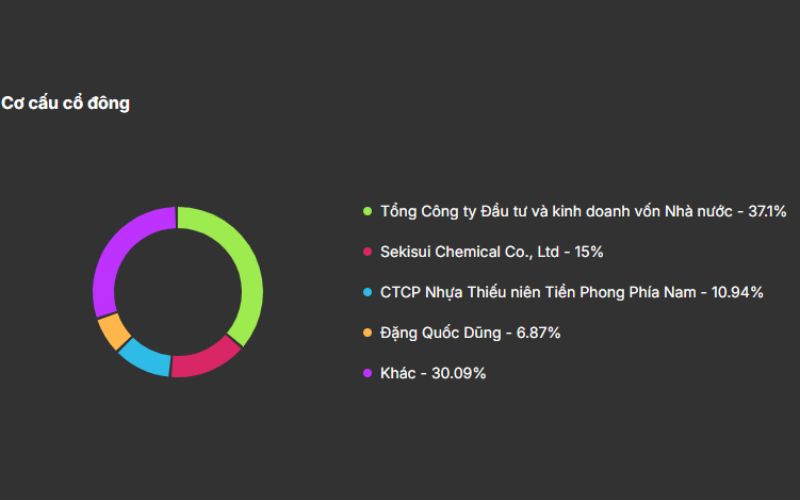This screenshot has width=800, height=500.
Task: Click the Cơ cấu cổ đông heading
Action: click(x=65, y=103)
